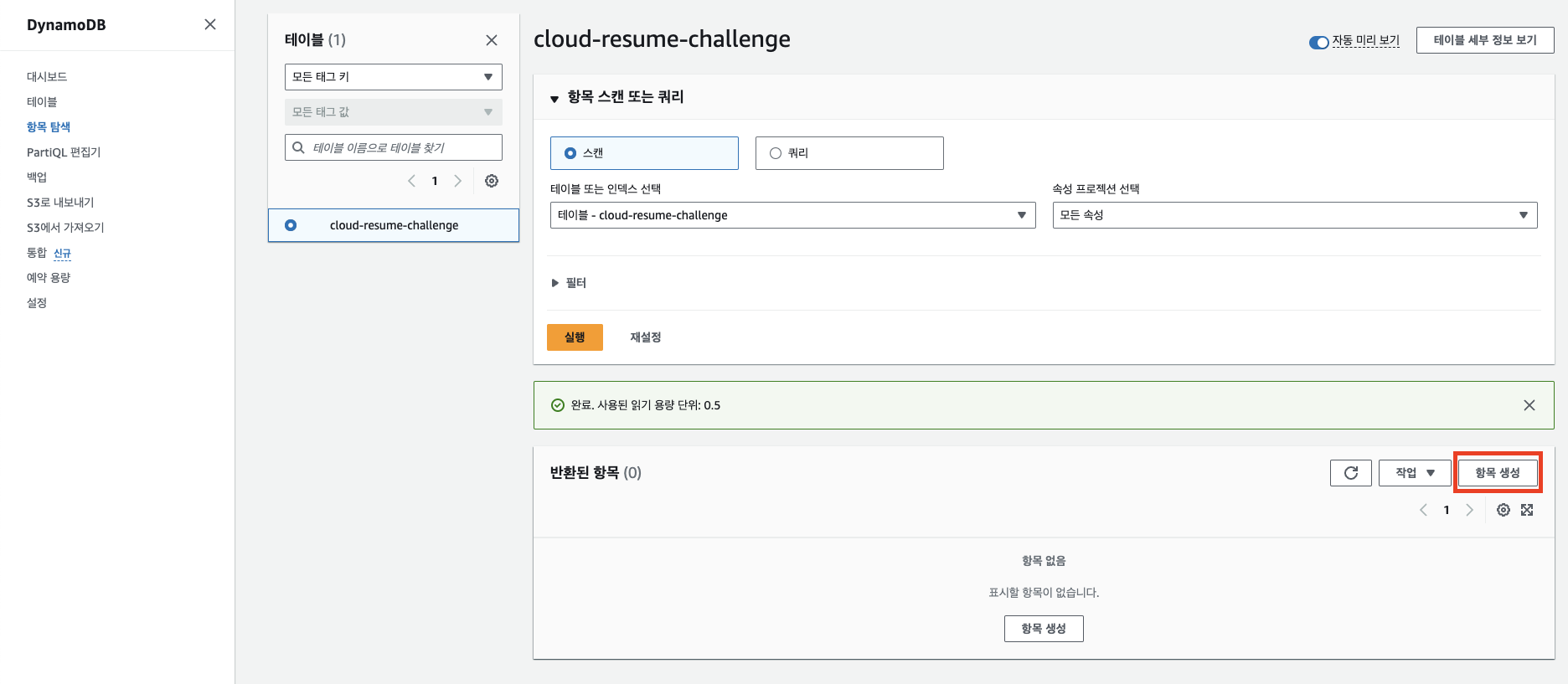Click the 신규 link beside 통합
Image resolution: width=1568 pixels, height=684 pixels.
63,253
